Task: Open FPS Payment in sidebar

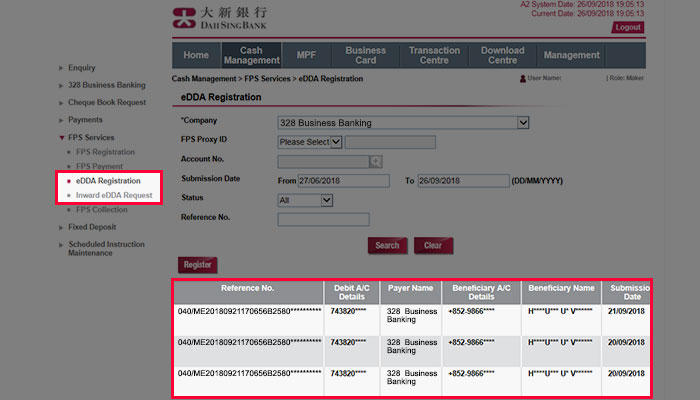Action: [x=99, y=166]
